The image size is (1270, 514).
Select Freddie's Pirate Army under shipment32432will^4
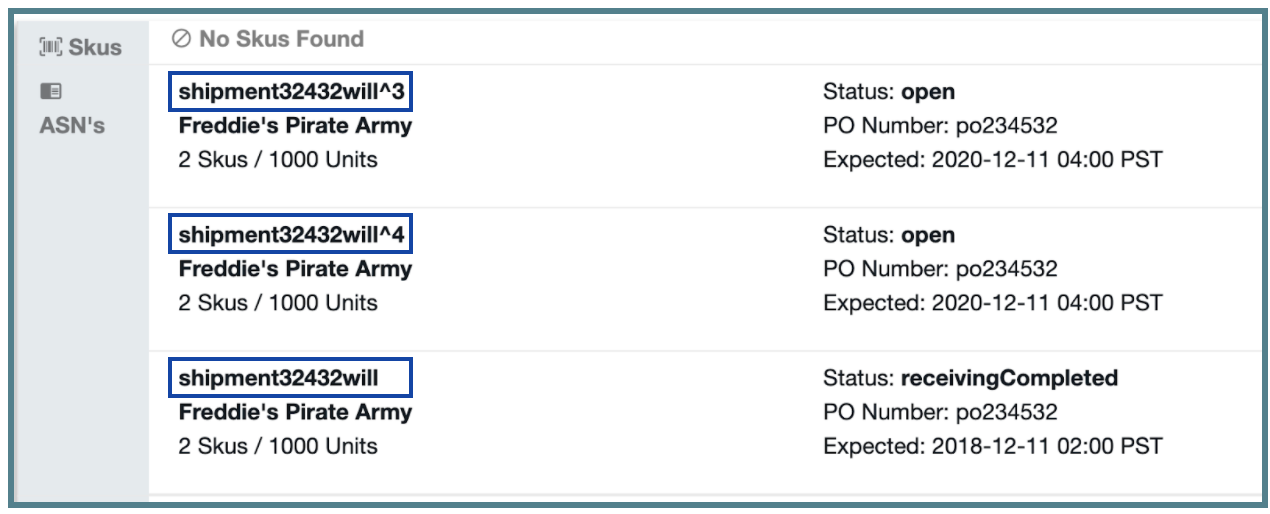pyautogui.click(x=295, y=269)
